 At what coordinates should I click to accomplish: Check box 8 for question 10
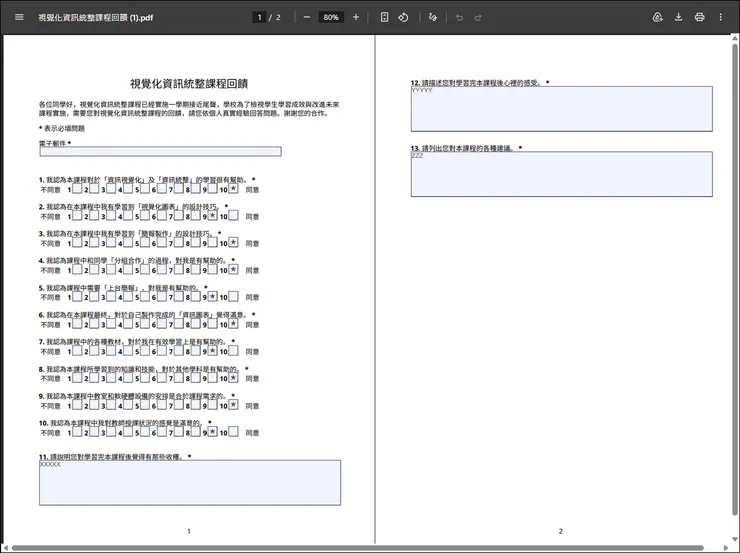click(x=196, y=432)
